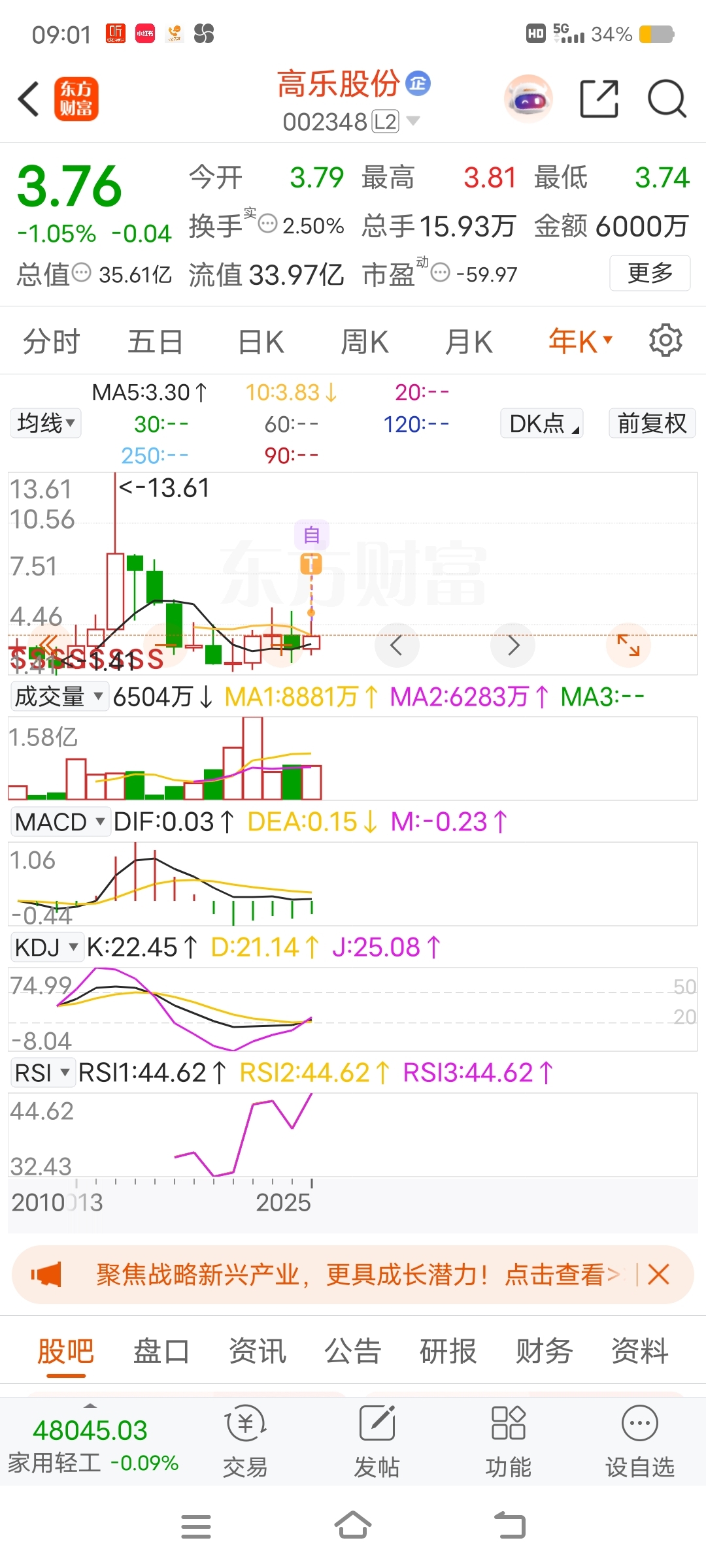Select the 公告 tab
Viewport: 706px width, 1568px height.
click(353, 1350)
